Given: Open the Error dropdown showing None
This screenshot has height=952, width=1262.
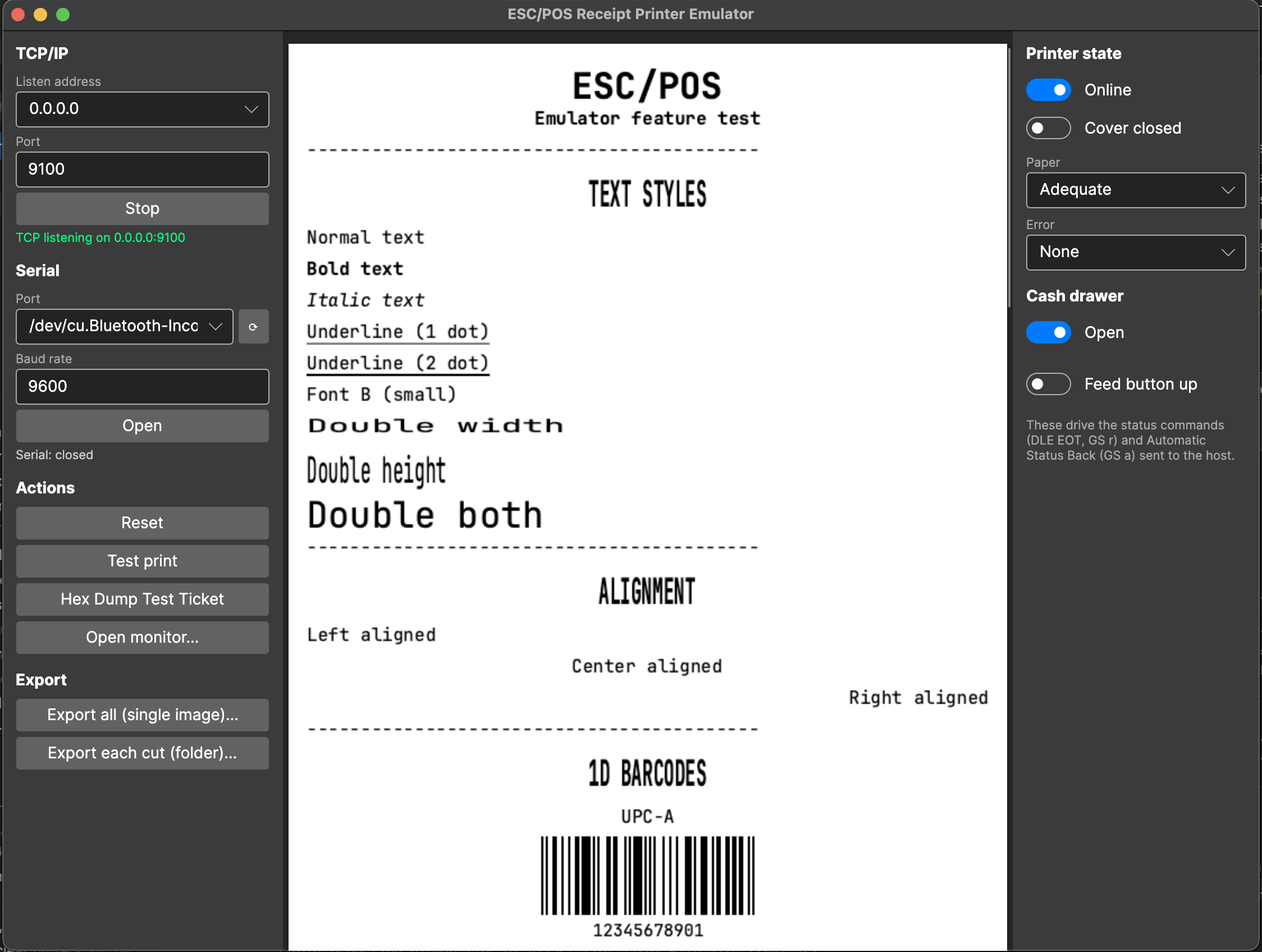Looking at the screenshot, I should click(1135, 252).
